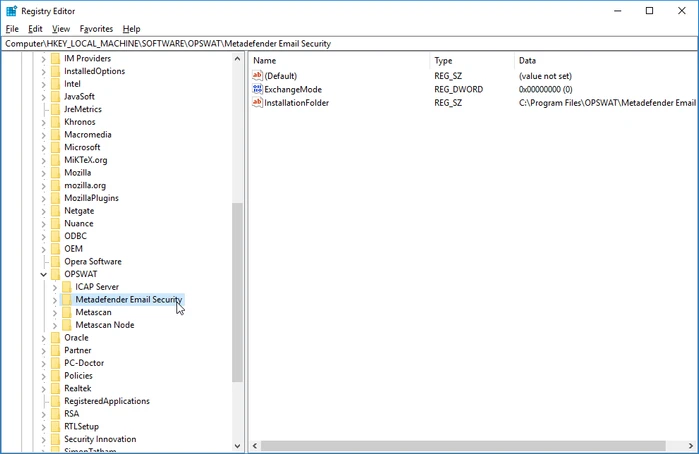Expand the Oracle key
Screen dimensions: 699x454
[44, 338]
